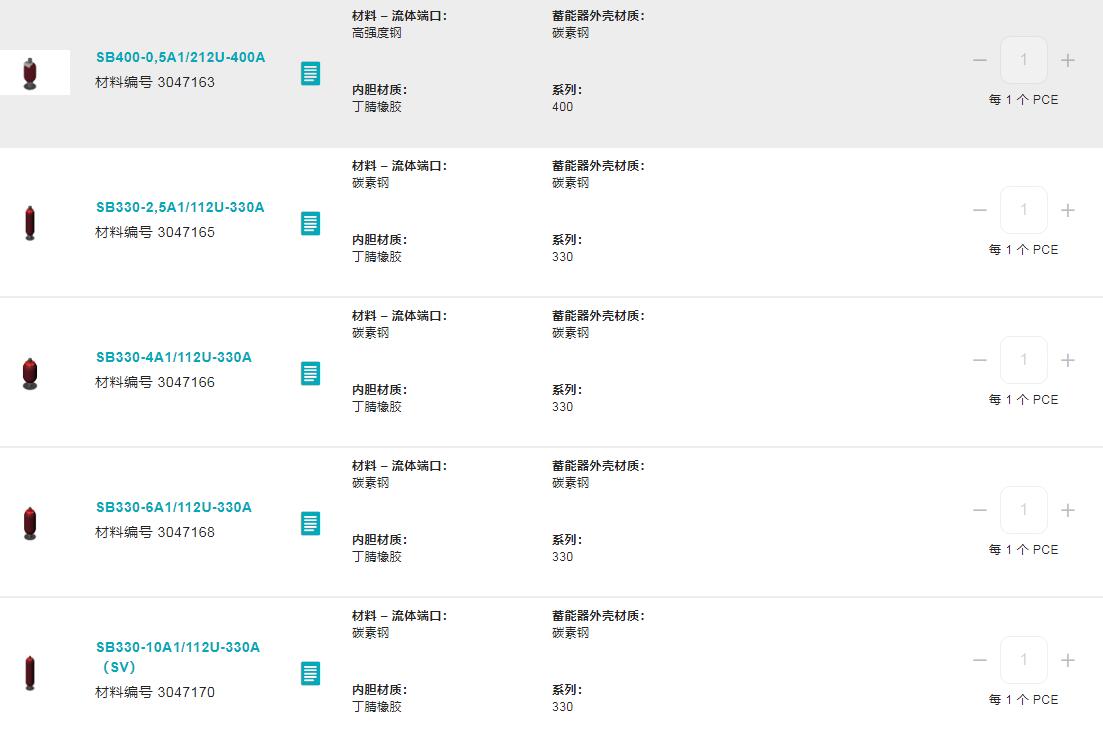Click thumbnail of material number 3047170
The height and width of the screenshot is (730, 1103).
click(30, 673)
